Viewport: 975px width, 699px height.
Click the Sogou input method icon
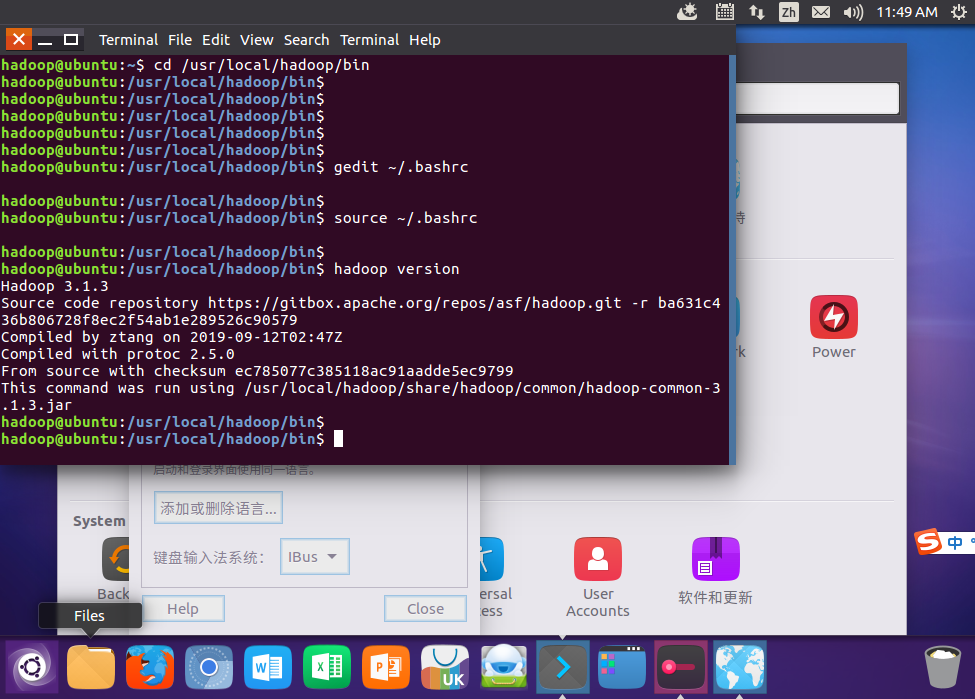coord(928,542)
